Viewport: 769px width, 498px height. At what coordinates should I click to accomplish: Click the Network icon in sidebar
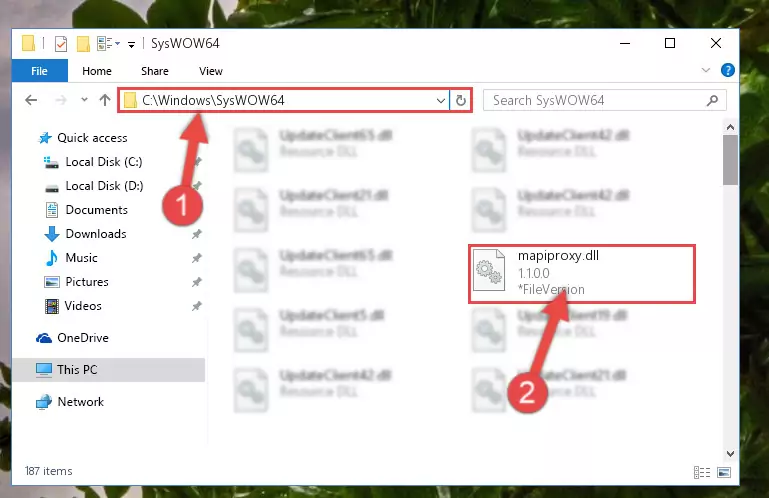(x=44, y=402)
